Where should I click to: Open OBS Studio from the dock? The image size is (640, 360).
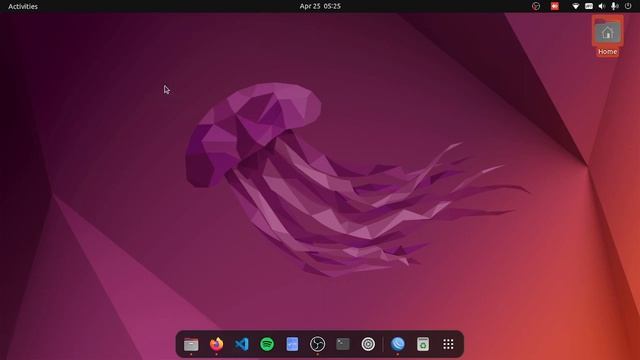pyautogui.click(x=318, y=344)
